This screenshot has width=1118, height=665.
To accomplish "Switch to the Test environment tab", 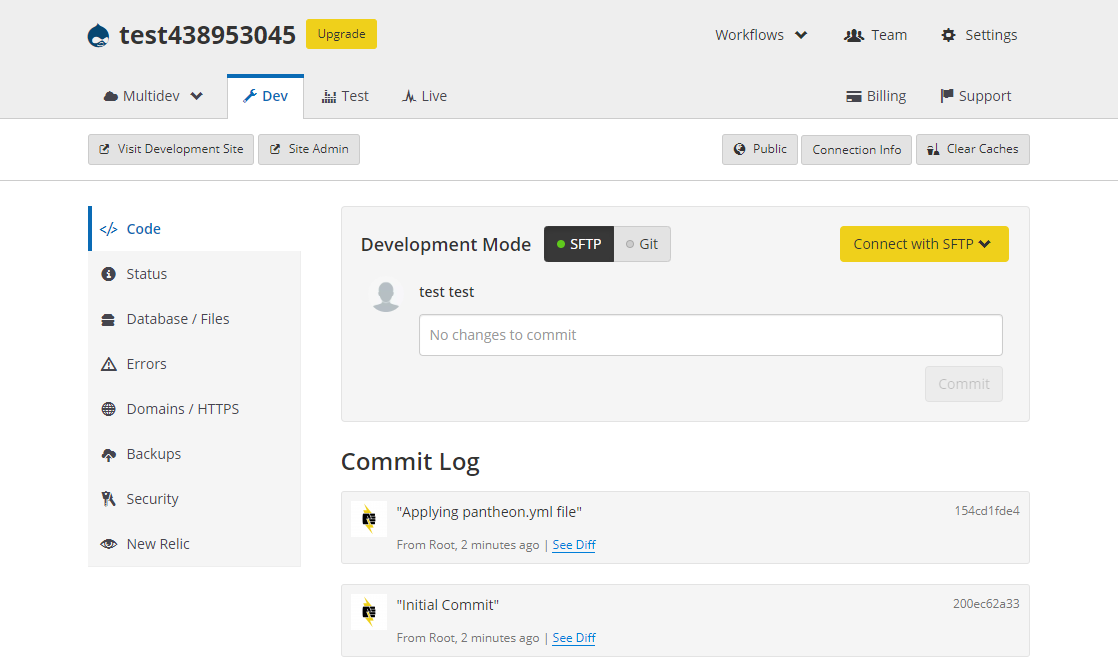I will pyautogui.click(x=345, y=96).
